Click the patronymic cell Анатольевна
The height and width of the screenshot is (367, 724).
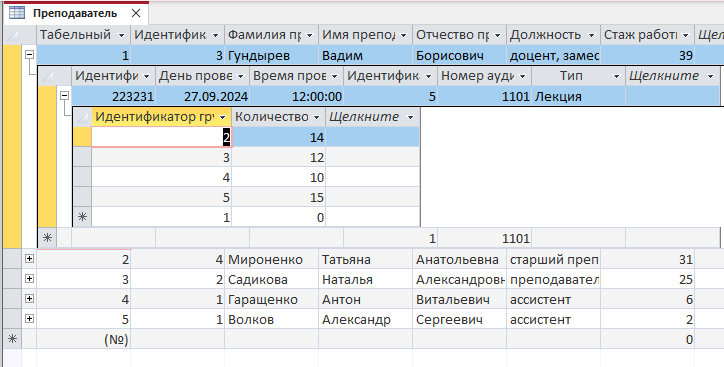pyautogui.click(x=459, y=259)
